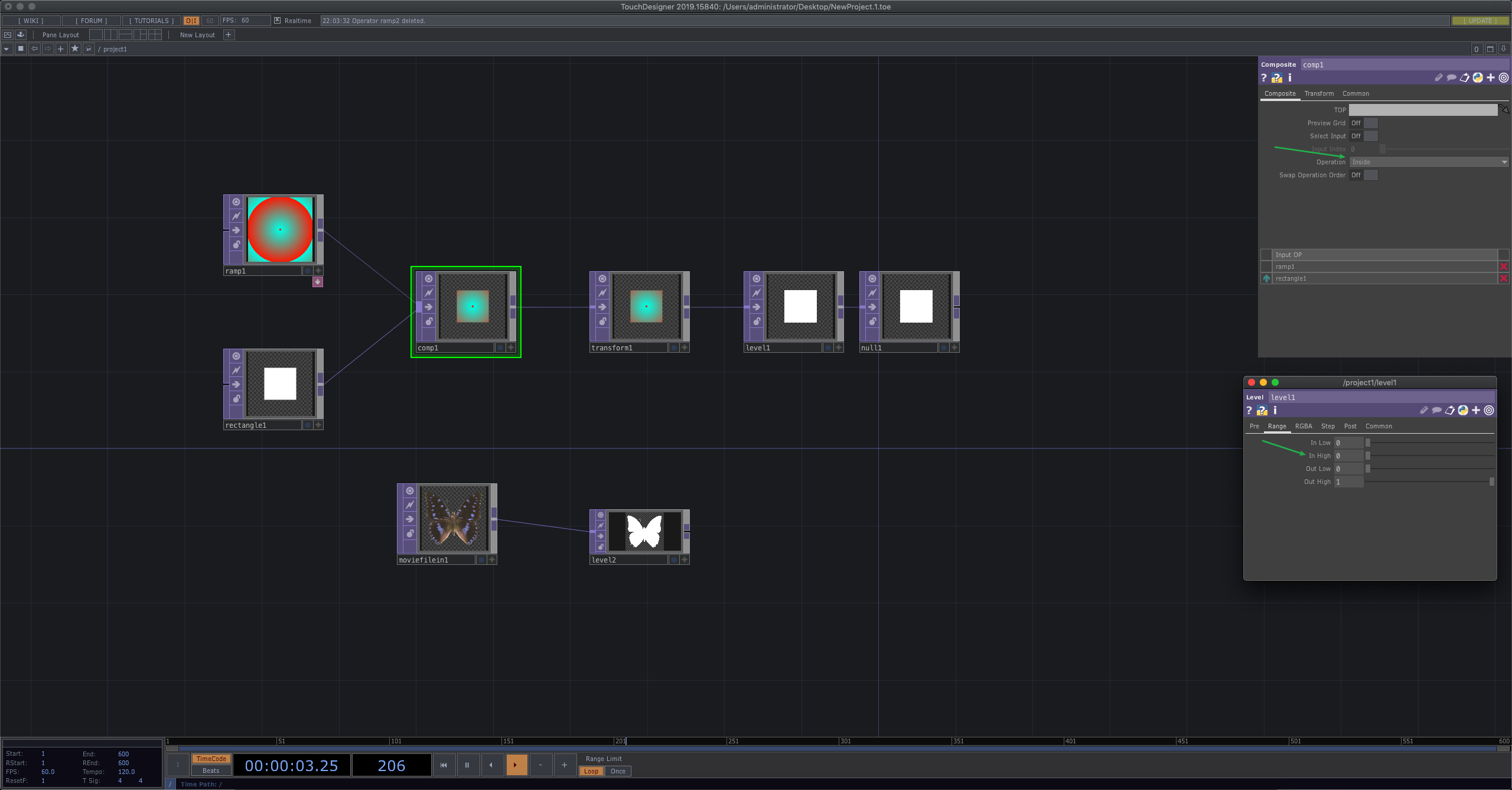1512x790 pixels.
Task: Click the Once range limit button
Action: [618, 771]
